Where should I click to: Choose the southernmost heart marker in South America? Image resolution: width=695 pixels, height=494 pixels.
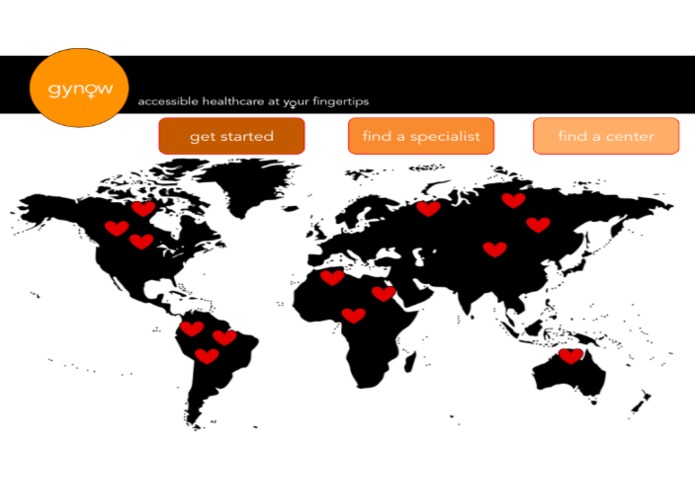tap(207, 356)
